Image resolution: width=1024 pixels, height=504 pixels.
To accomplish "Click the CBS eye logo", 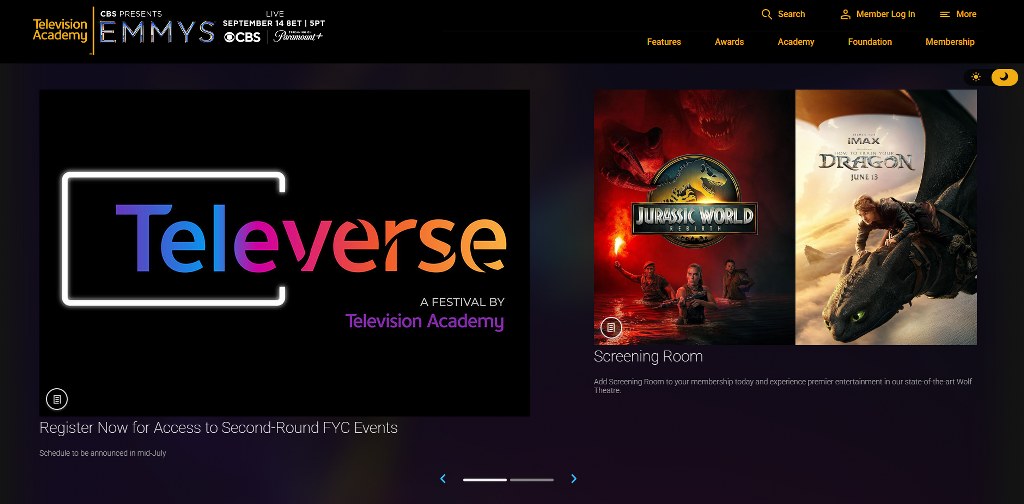I will pos(242,37).
